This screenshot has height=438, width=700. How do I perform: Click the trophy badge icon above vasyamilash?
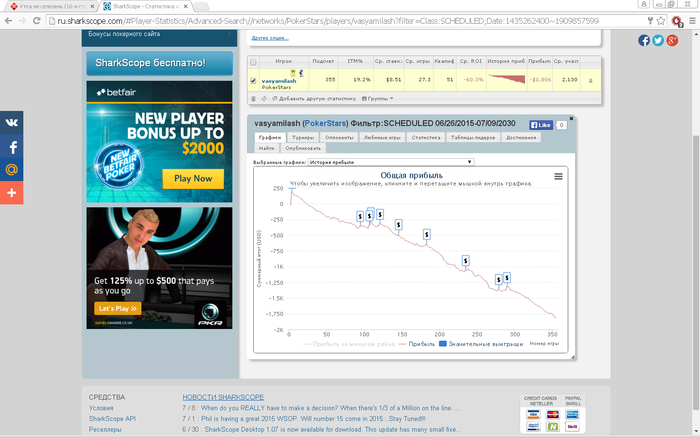(x=293, y=73)
